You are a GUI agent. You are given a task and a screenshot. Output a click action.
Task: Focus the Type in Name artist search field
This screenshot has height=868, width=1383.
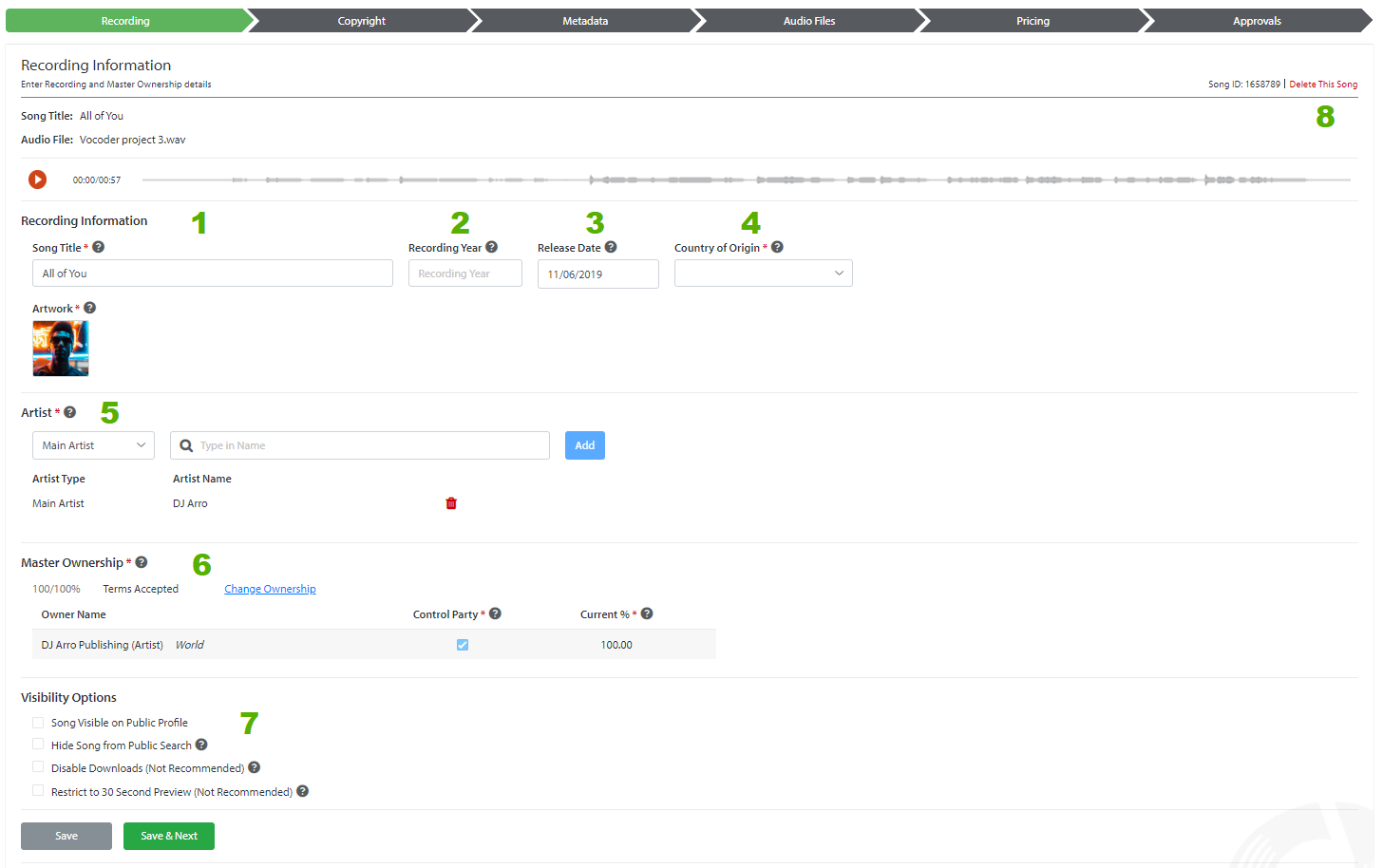pyautogui.click(x=360, y=445)
